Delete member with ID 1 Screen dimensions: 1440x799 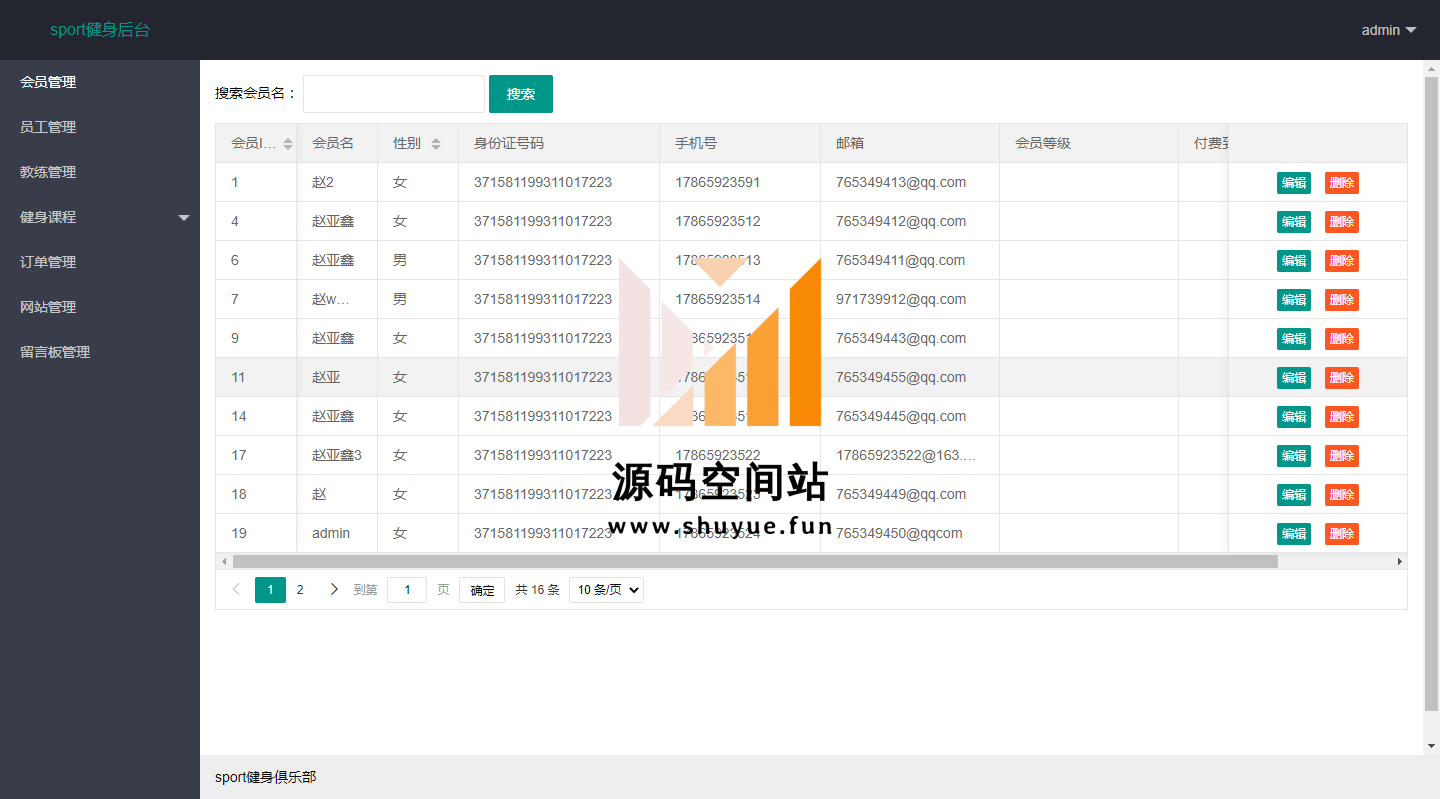point(1342,183)
